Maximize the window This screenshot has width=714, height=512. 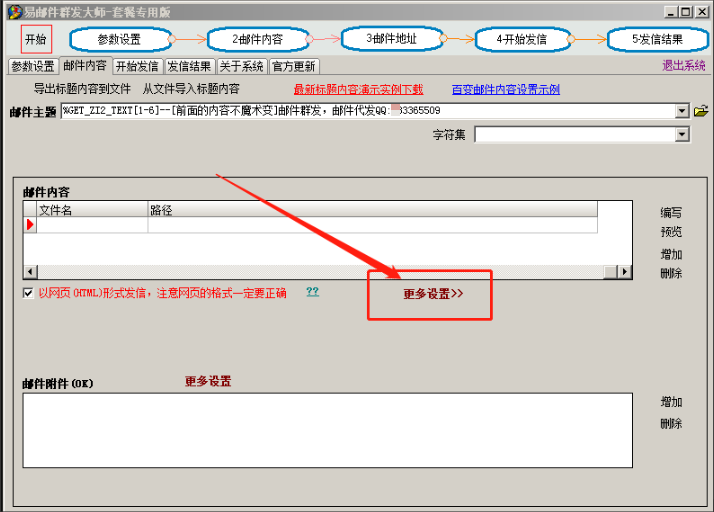tap(686, 12)
